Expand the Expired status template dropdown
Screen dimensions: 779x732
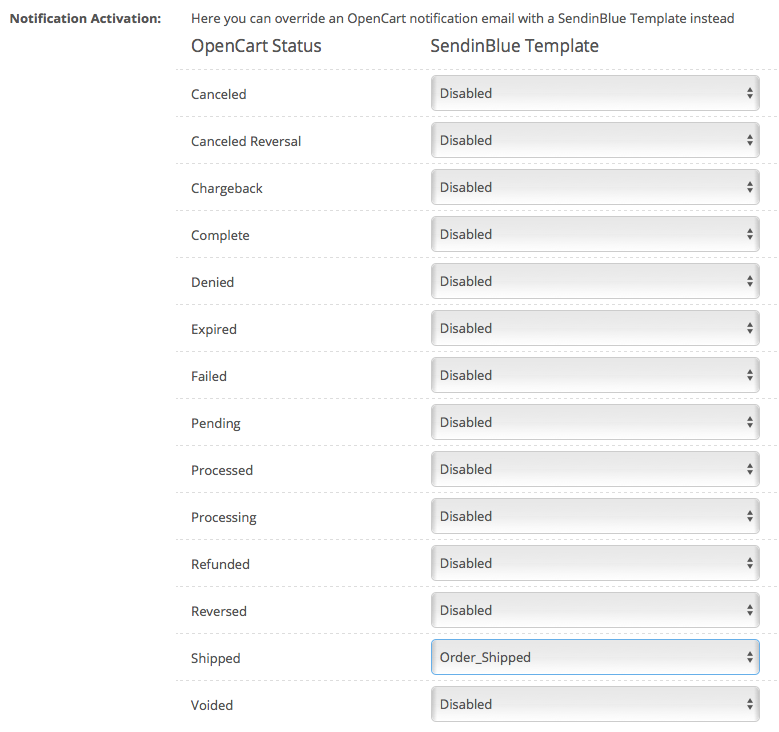(x=595, y=329)
